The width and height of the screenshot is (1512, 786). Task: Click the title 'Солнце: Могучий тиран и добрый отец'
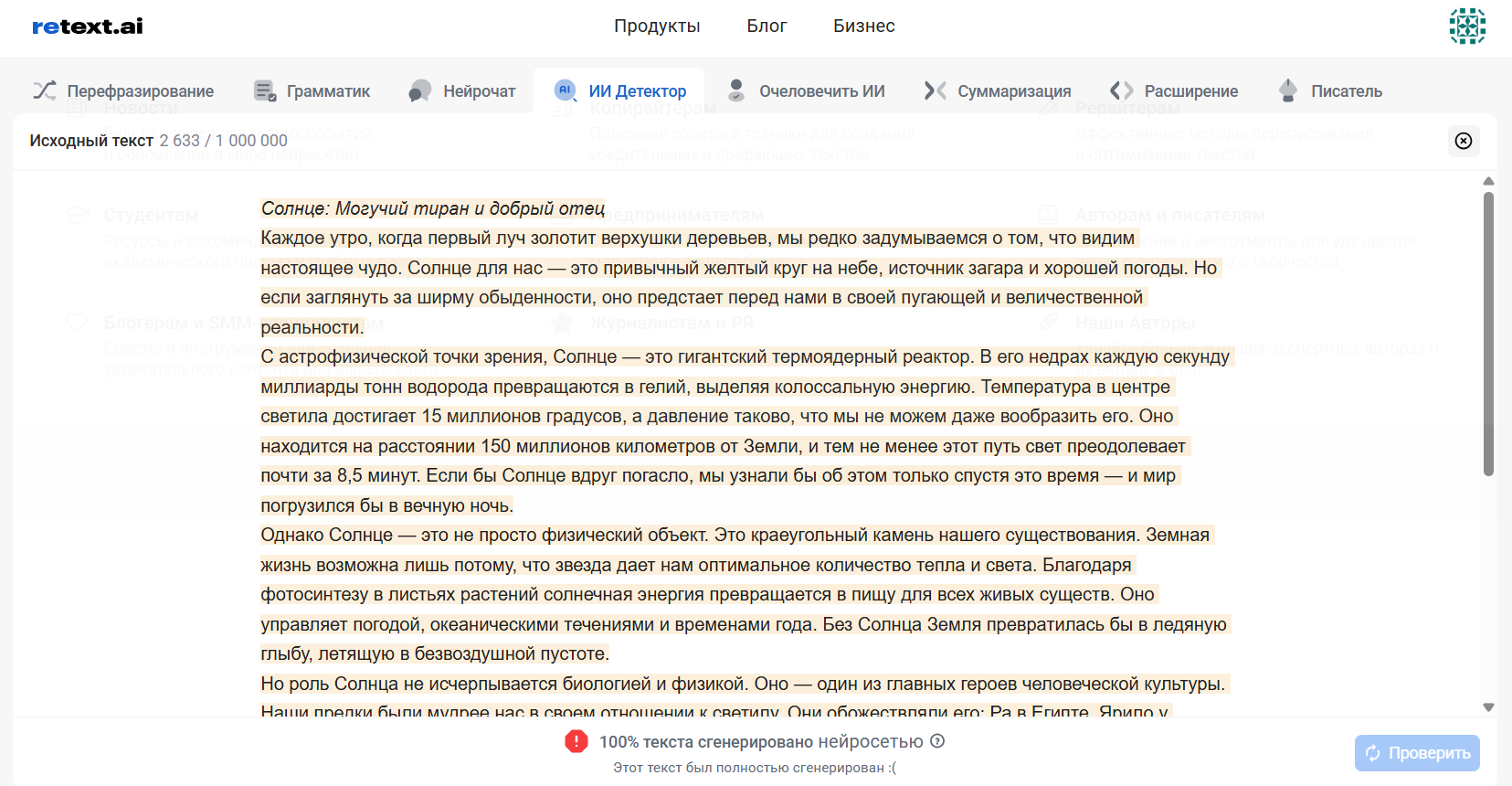click(433, 208)
